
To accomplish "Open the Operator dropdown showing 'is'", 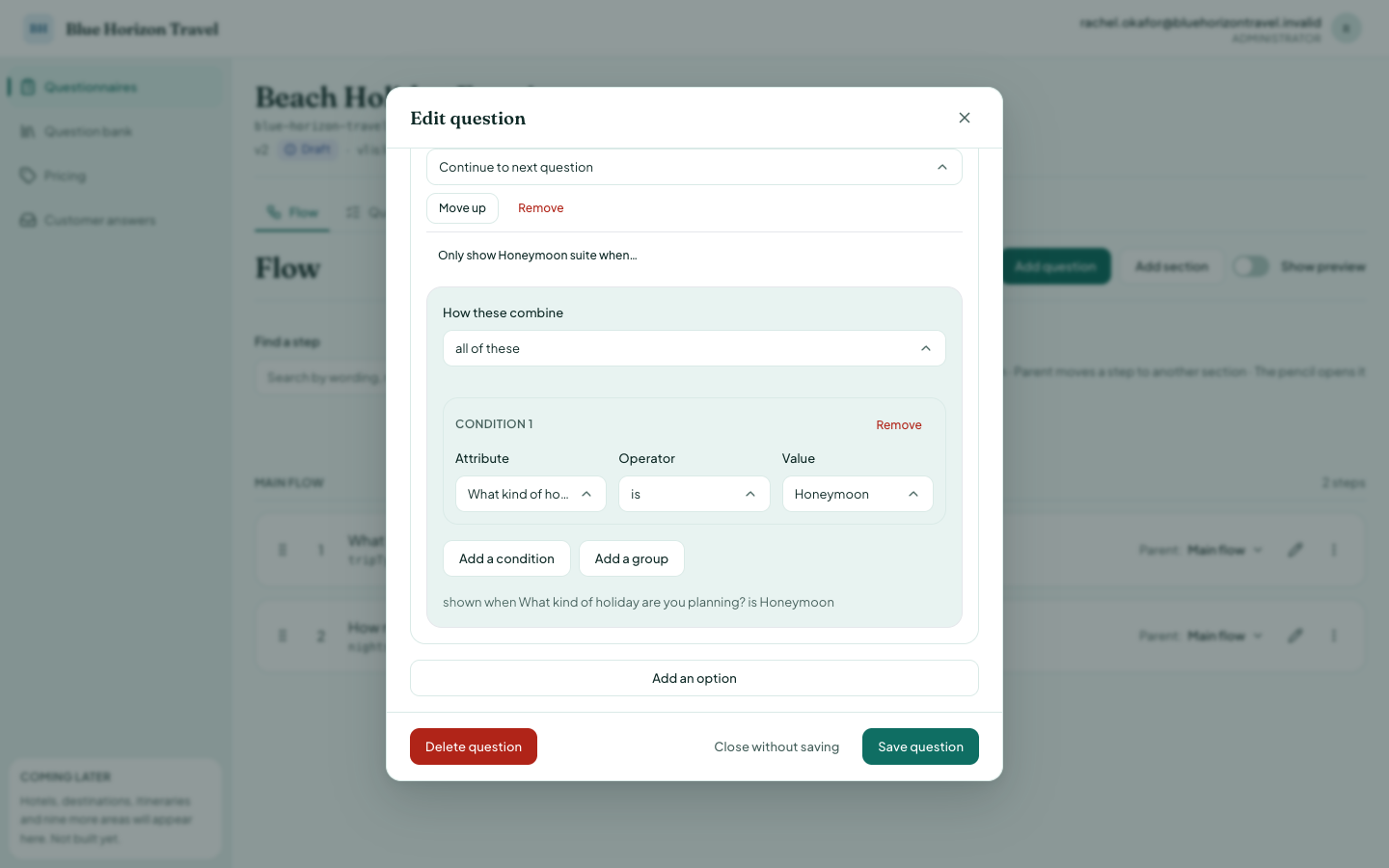I will [x=694, y=494].
